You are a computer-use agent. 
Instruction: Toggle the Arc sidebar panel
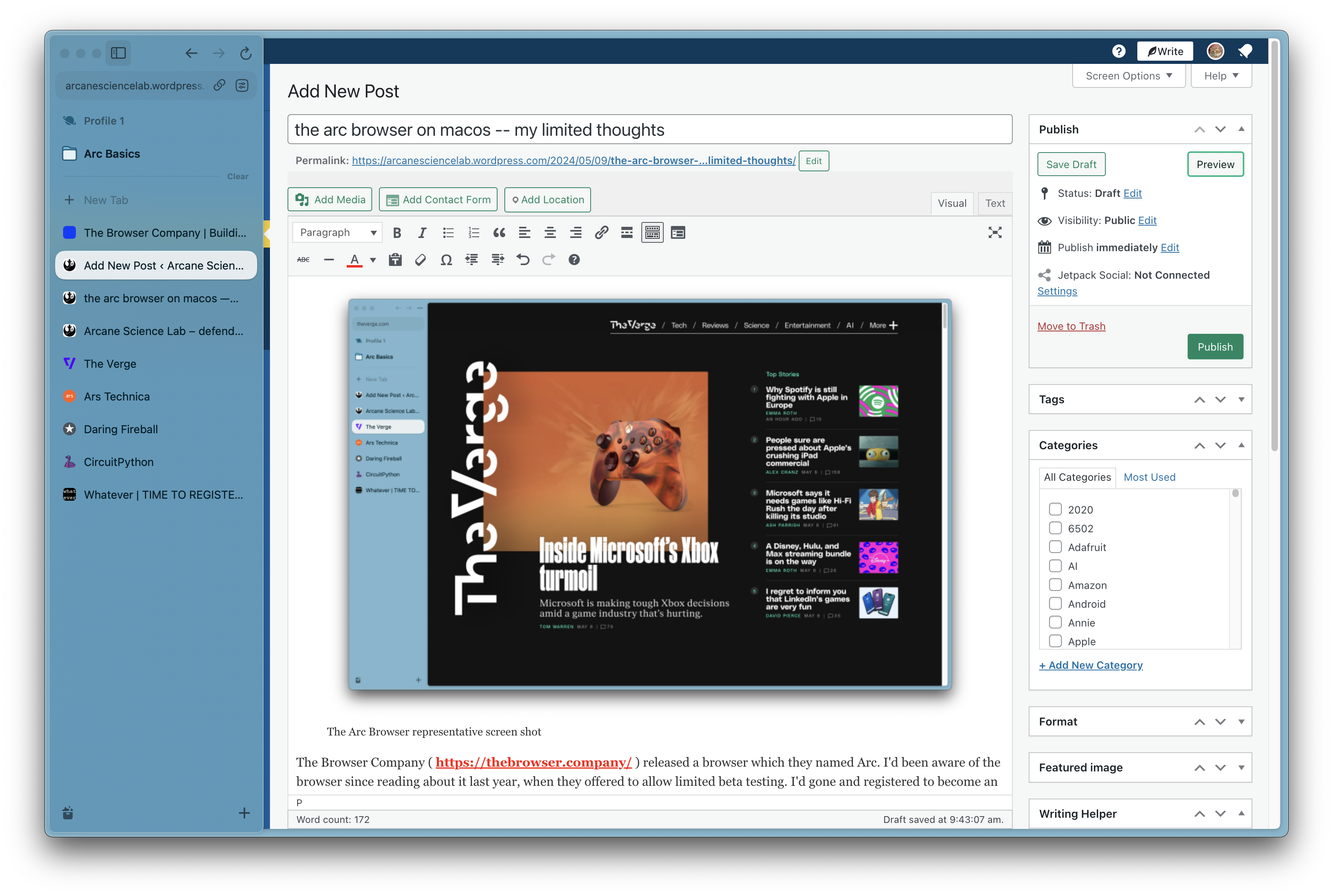(118, 53)
